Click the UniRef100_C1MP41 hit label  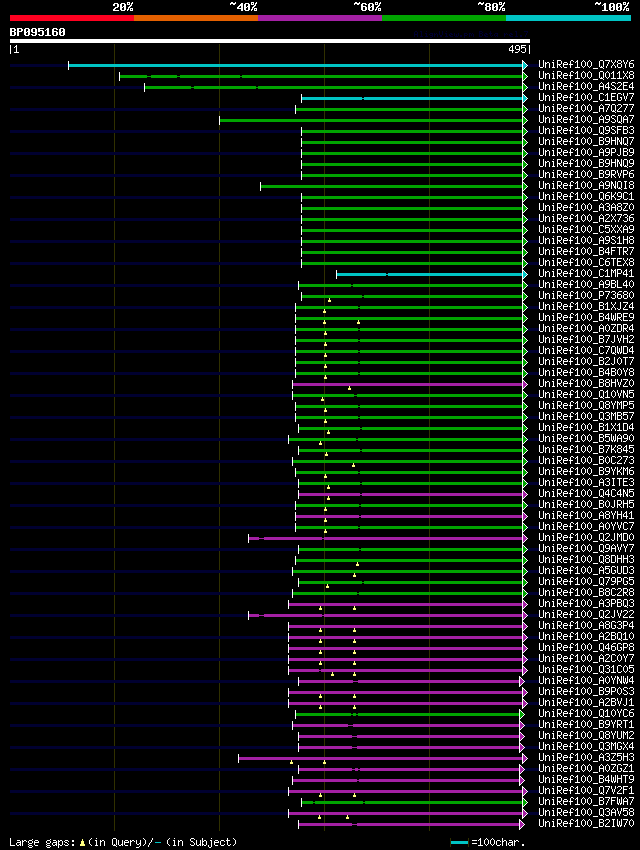coord(586,273)
